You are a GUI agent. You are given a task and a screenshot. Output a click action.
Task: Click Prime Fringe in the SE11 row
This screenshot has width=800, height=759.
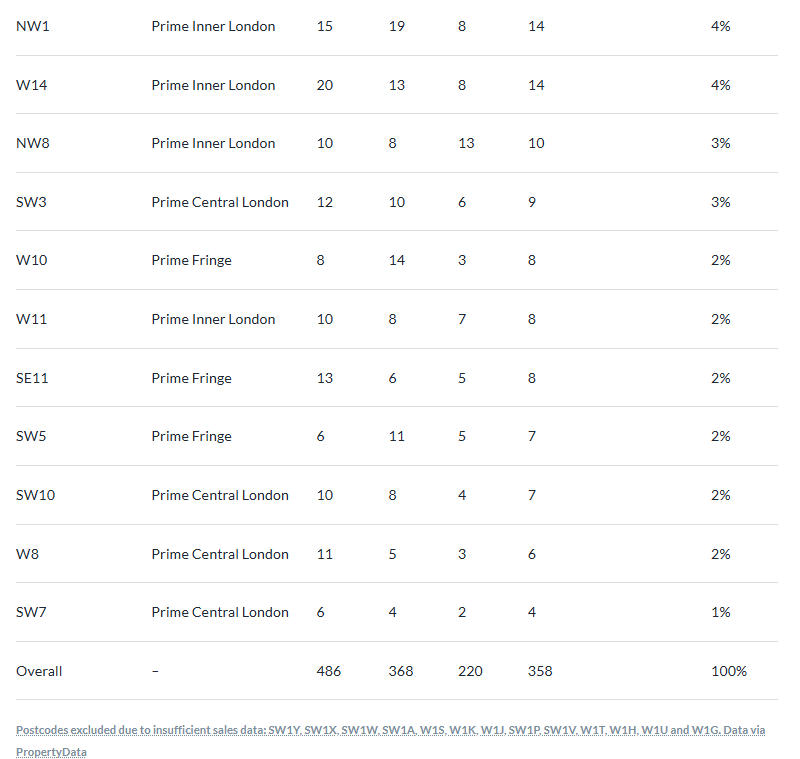[x=191, y=378]
